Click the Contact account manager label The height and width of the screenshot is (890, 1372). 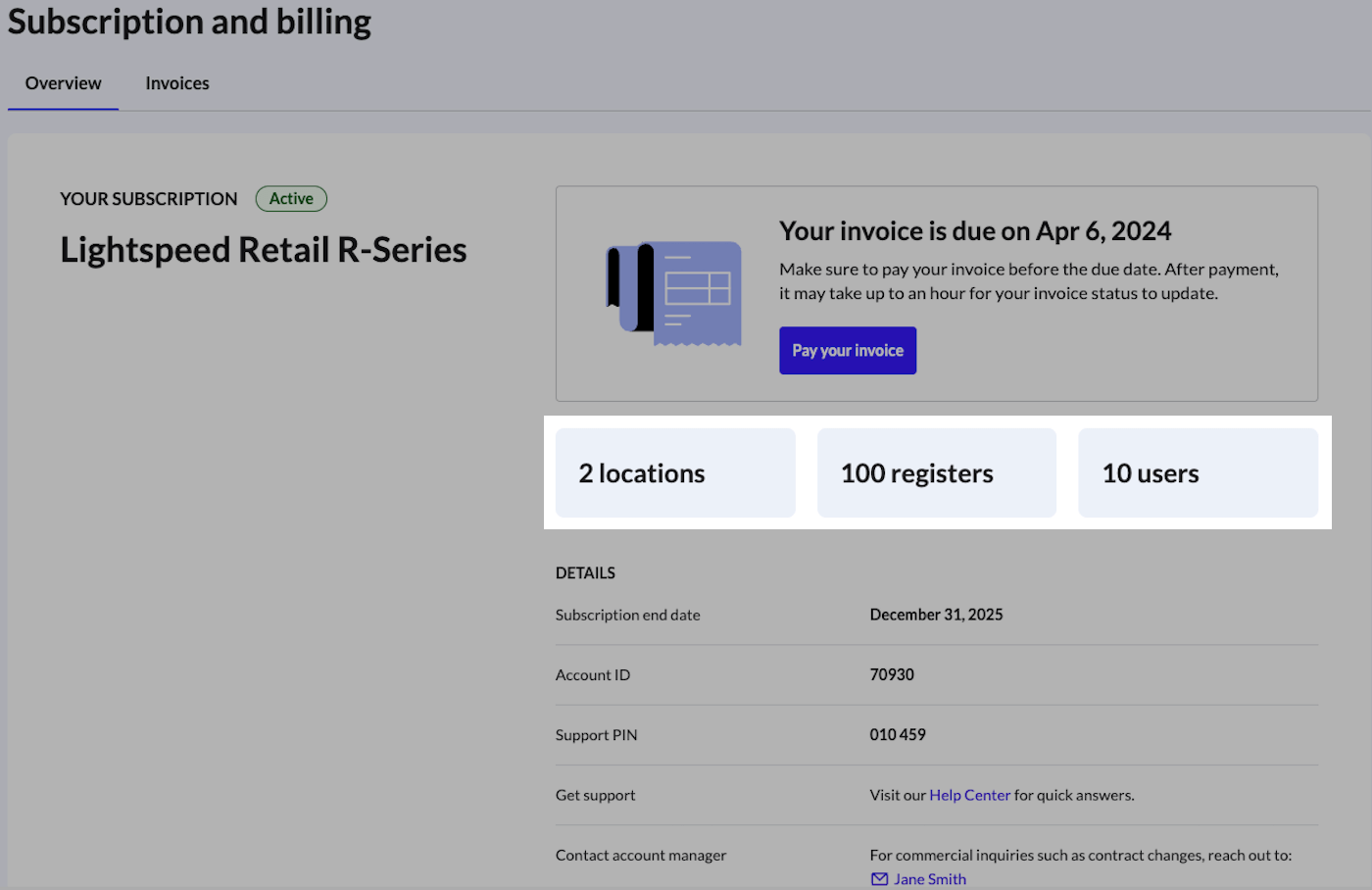[x=641, y=855]
